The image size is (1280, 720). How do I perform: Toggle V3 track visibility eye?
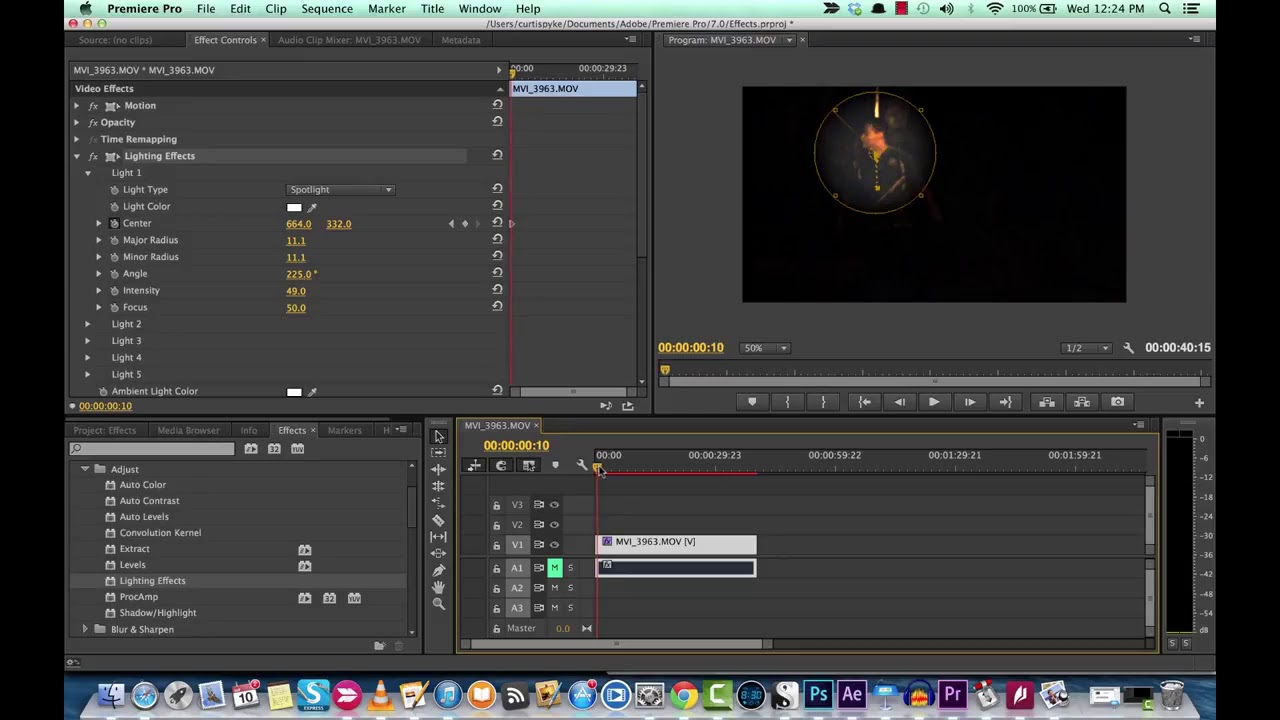tap(554, 505)
